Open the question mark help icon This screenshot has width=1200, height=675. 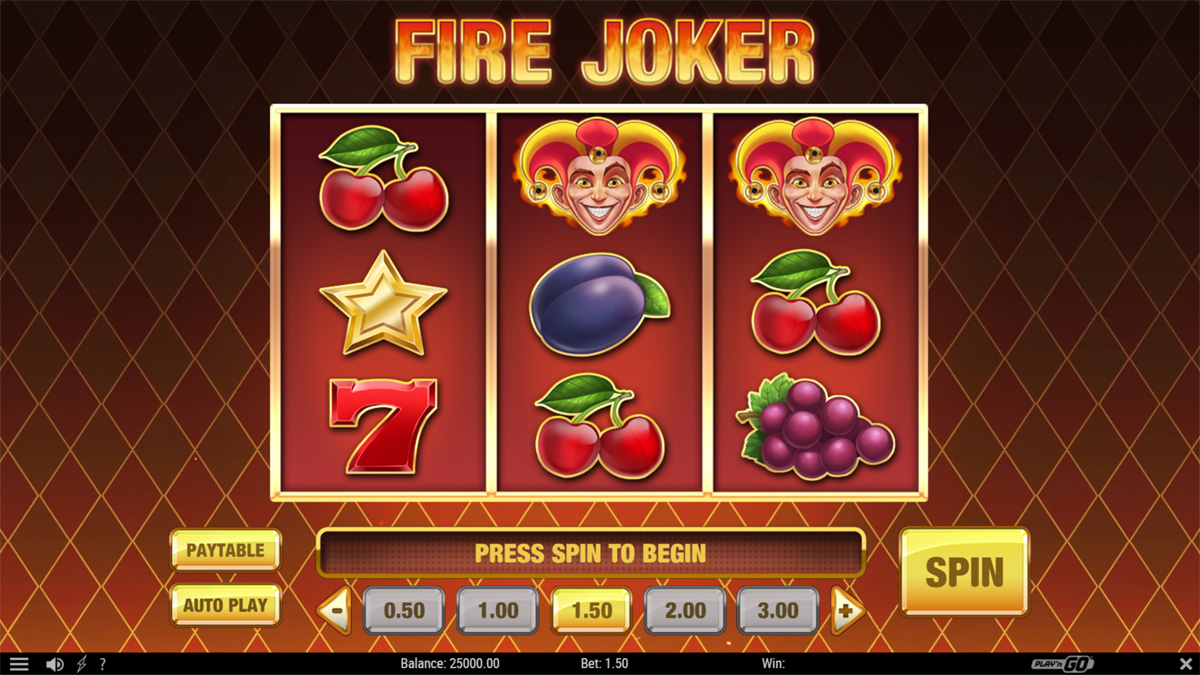tap(102, 664)
